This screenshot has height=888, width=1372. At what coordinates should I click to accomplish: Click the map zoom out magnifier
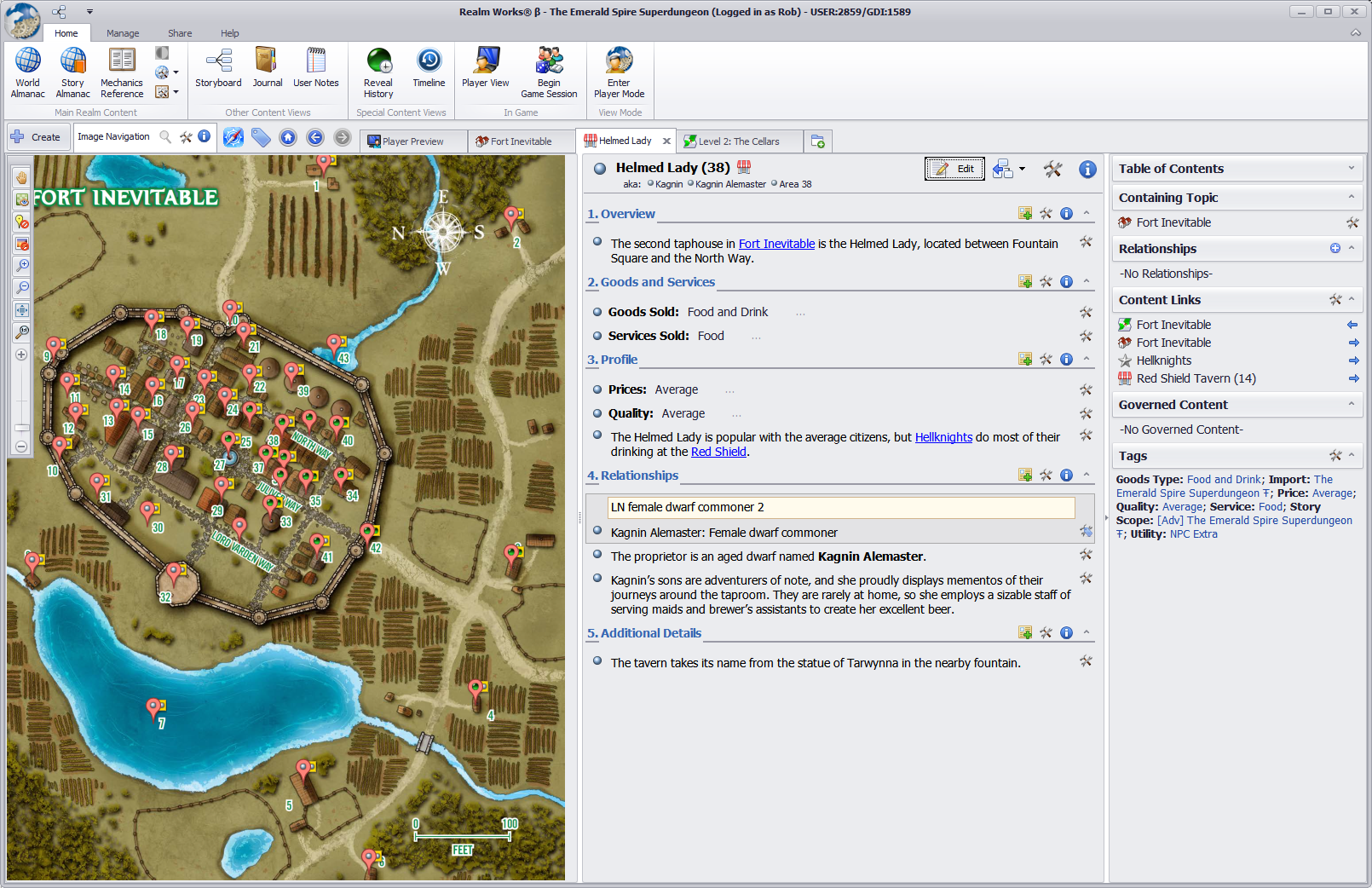tap(21, 288)
